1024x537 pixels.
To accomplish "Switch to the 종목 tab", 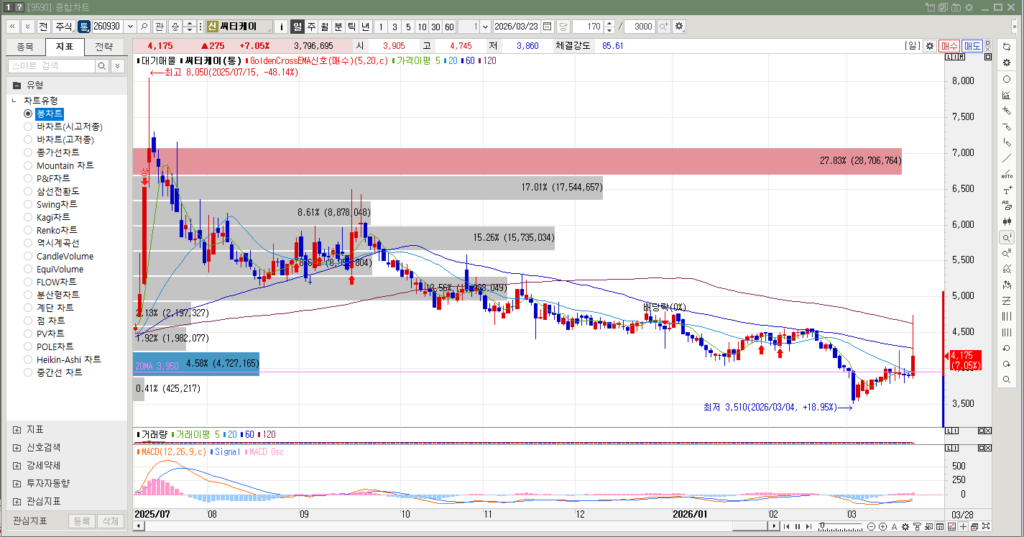I will click(25, 46).
